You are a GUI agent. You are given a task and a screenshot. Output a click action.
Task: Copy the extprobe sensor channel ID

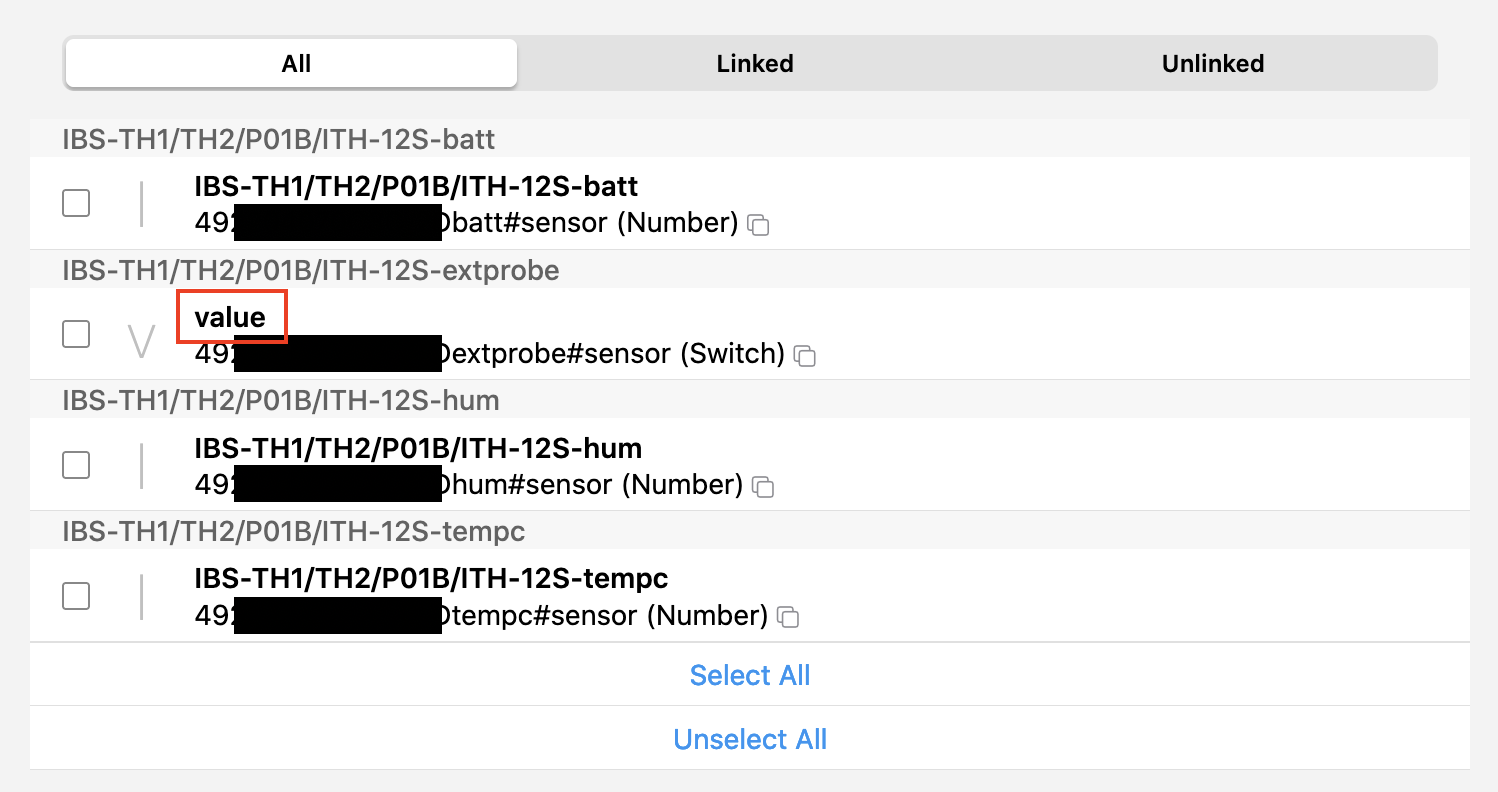[804, 356]
